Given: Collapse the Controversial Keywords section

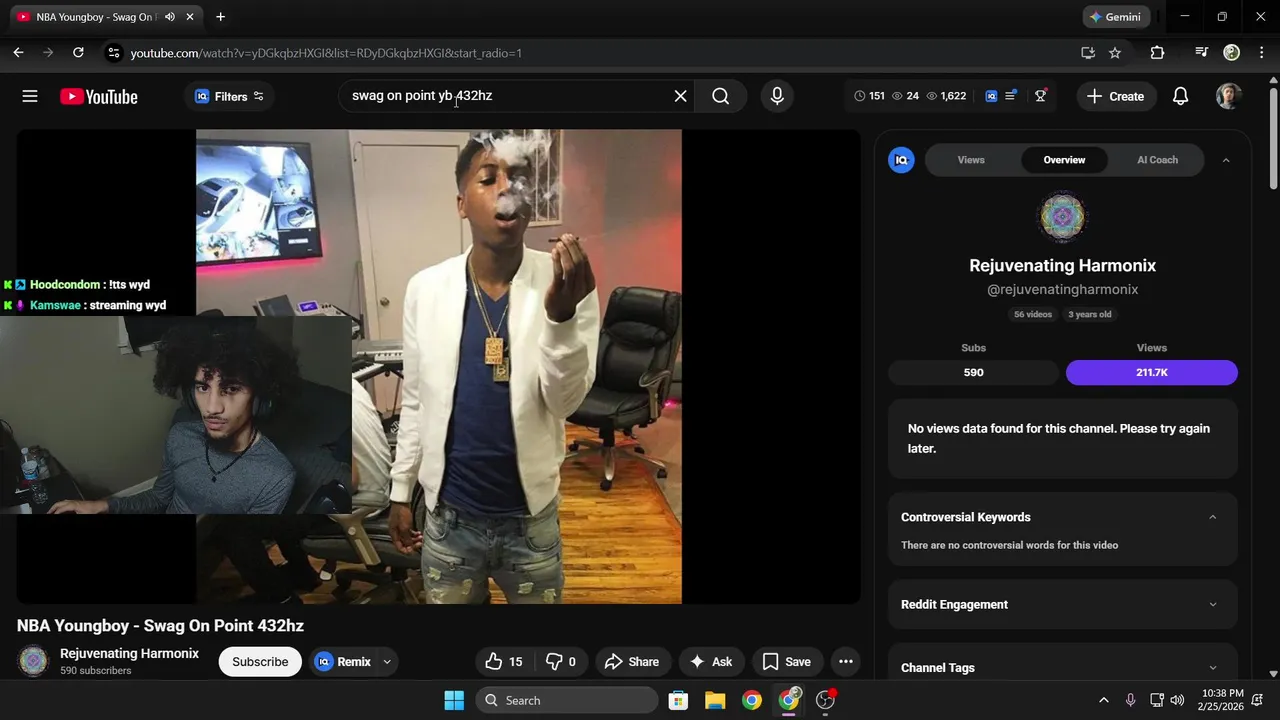Looking at the screenshot, I should 1212,517.
